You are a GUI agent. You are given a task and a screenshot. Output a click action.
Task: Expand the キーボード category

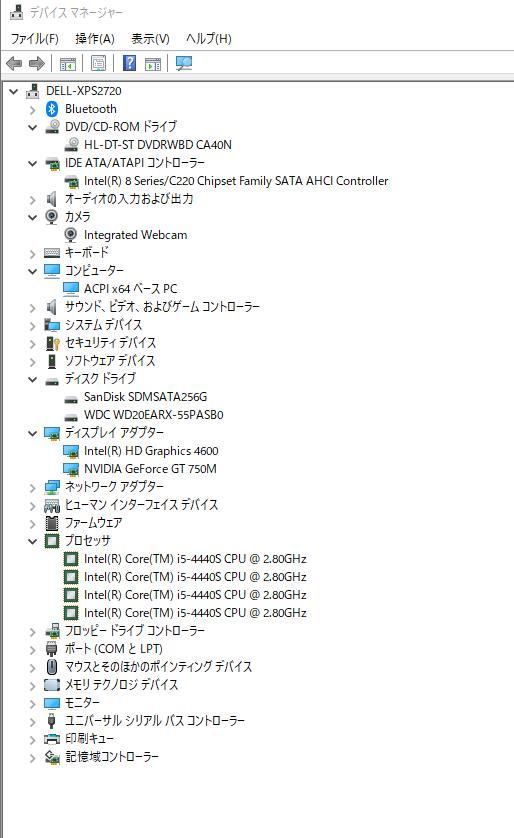click(x=33, y=253)
